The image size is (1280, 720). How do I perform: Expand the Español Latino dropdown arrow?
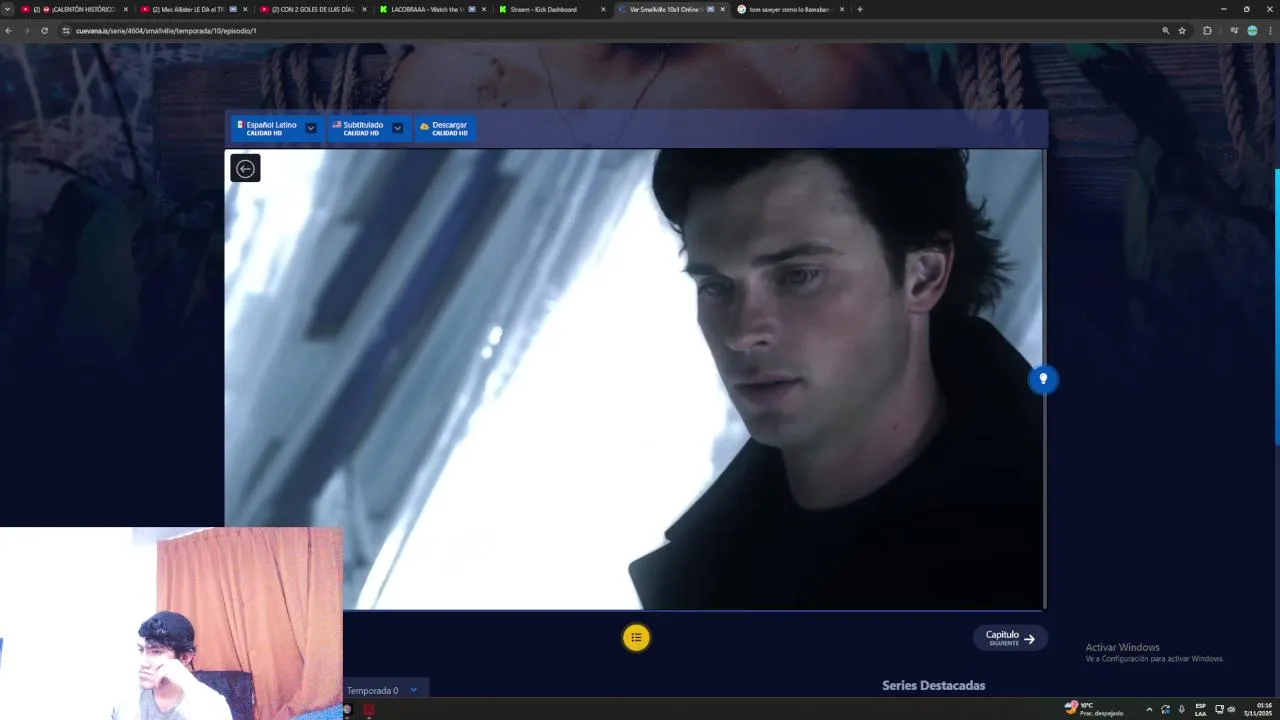coord(311,128)
